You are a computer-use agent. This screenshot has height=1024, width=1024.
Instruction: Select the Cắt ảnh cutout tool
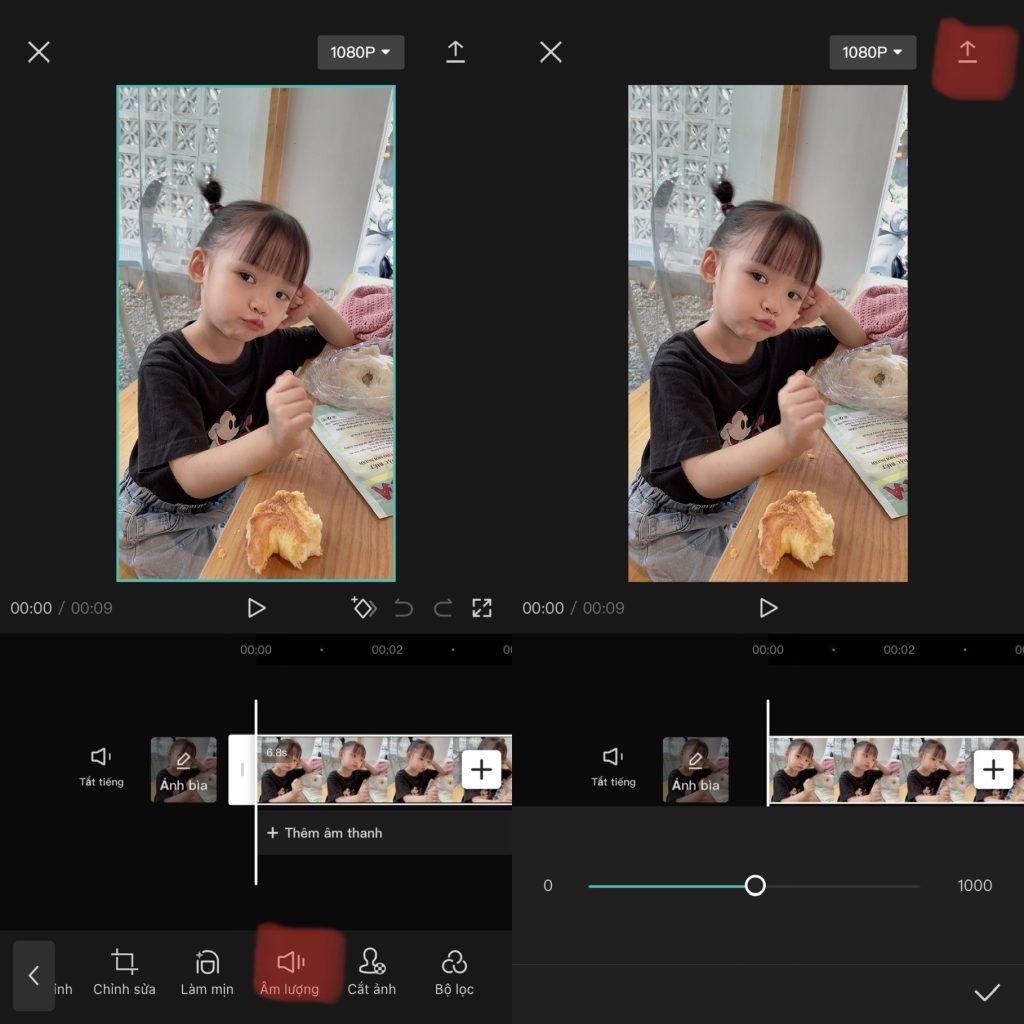coord(371,971)
